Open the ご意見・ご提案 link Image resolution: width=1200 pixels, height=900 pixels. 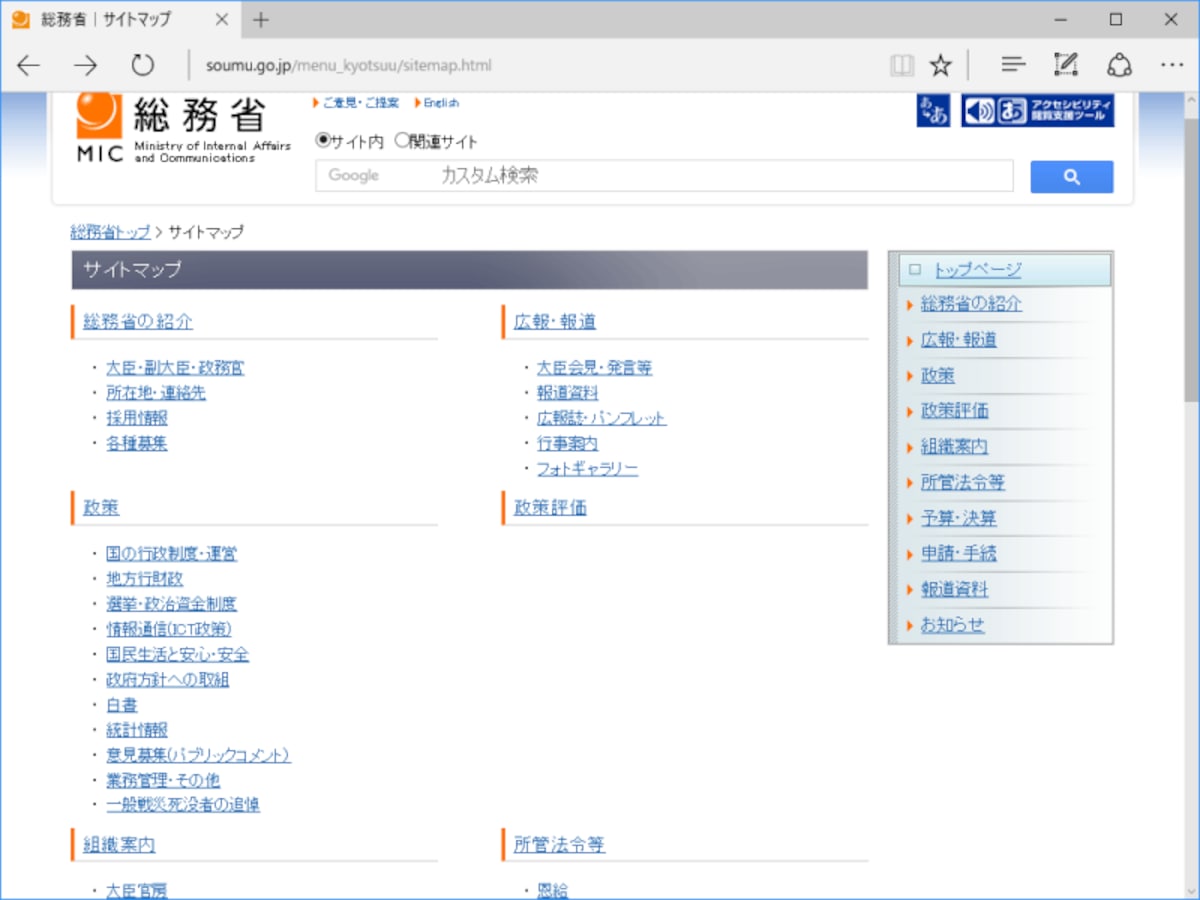tap(361, 103)
